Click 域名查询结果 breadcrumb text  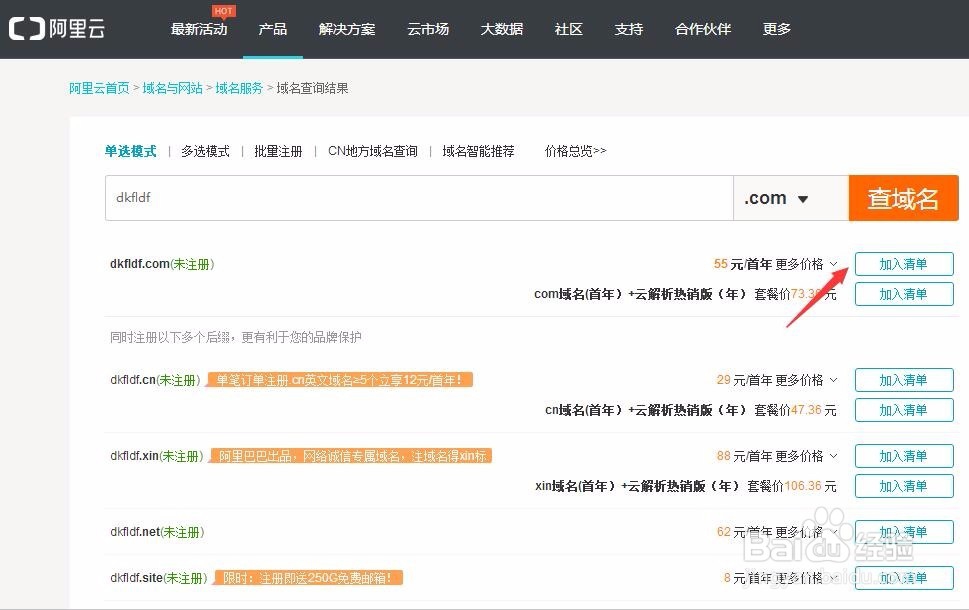pos(312,88)
